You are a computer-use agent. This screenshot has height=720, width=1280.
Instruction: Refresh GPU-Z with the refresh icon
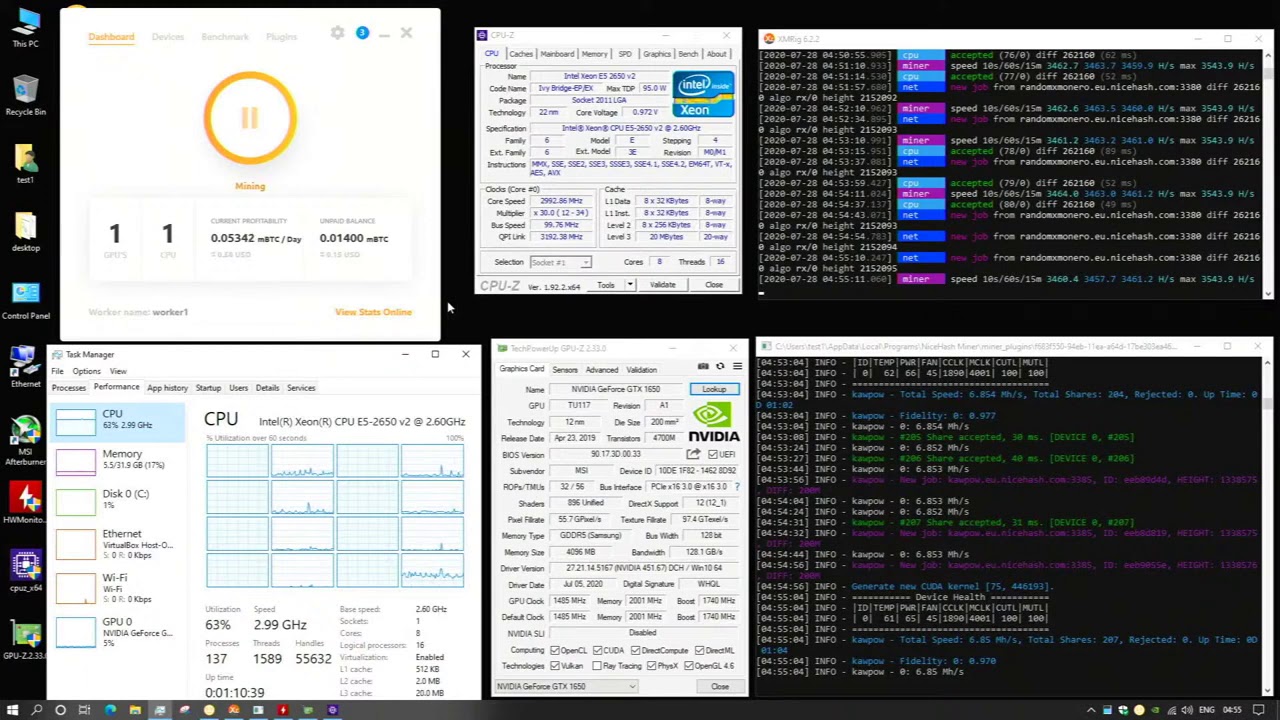[720, 367]
